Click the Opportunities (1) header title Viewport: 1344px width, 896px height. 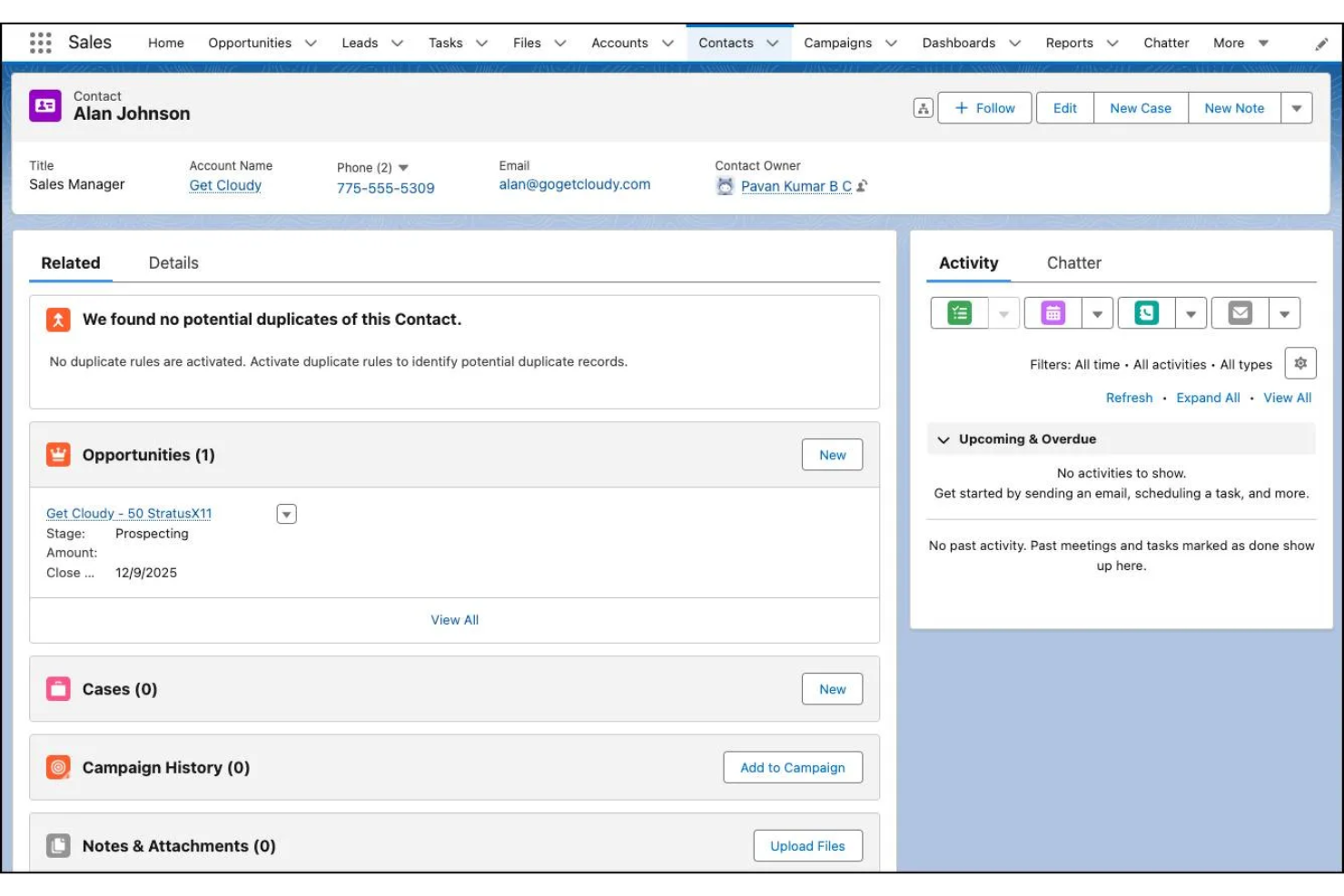149,455
